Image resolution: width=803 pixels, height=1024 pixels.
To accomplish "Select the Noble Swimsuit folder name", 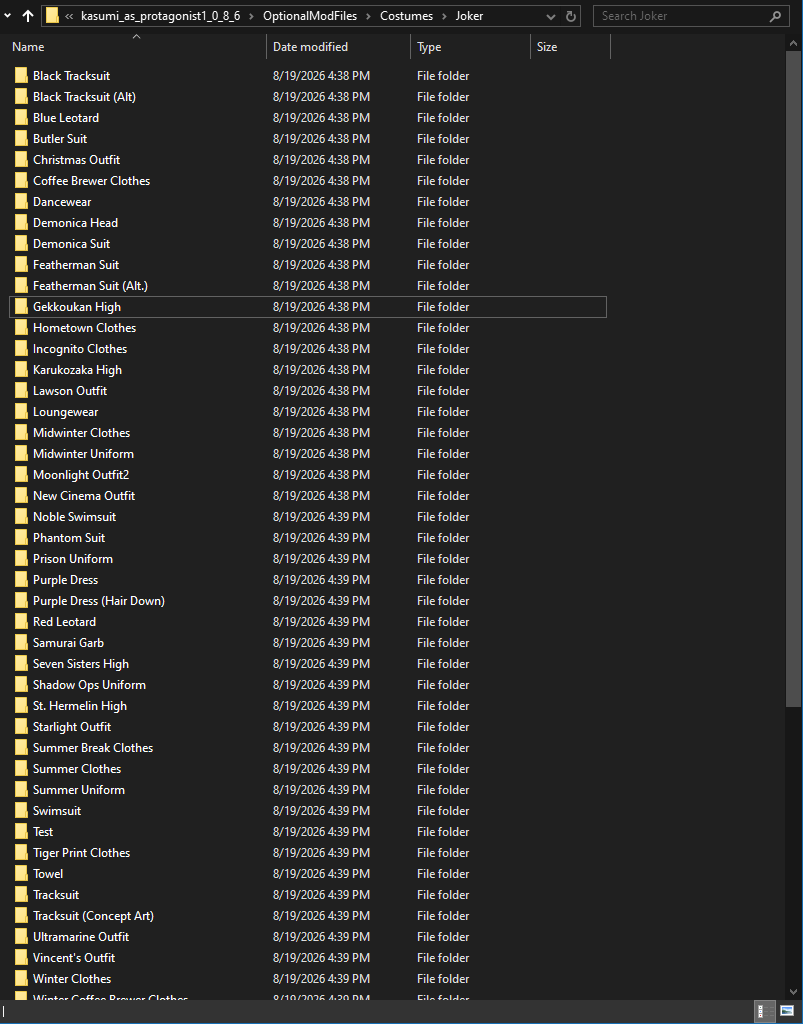I will coord(74,517).
